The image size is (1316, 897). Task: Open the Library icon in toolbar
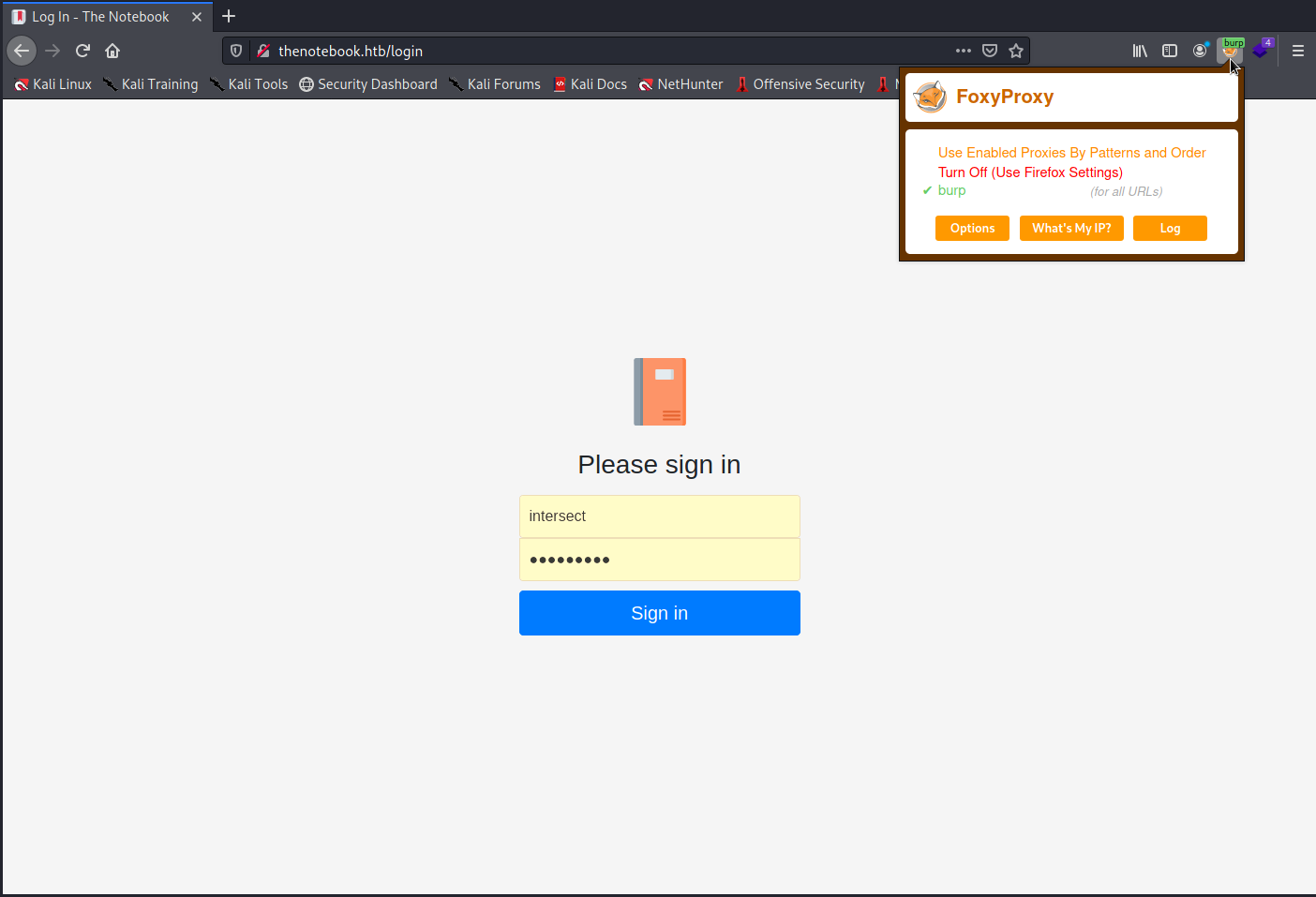(1140, 51)
